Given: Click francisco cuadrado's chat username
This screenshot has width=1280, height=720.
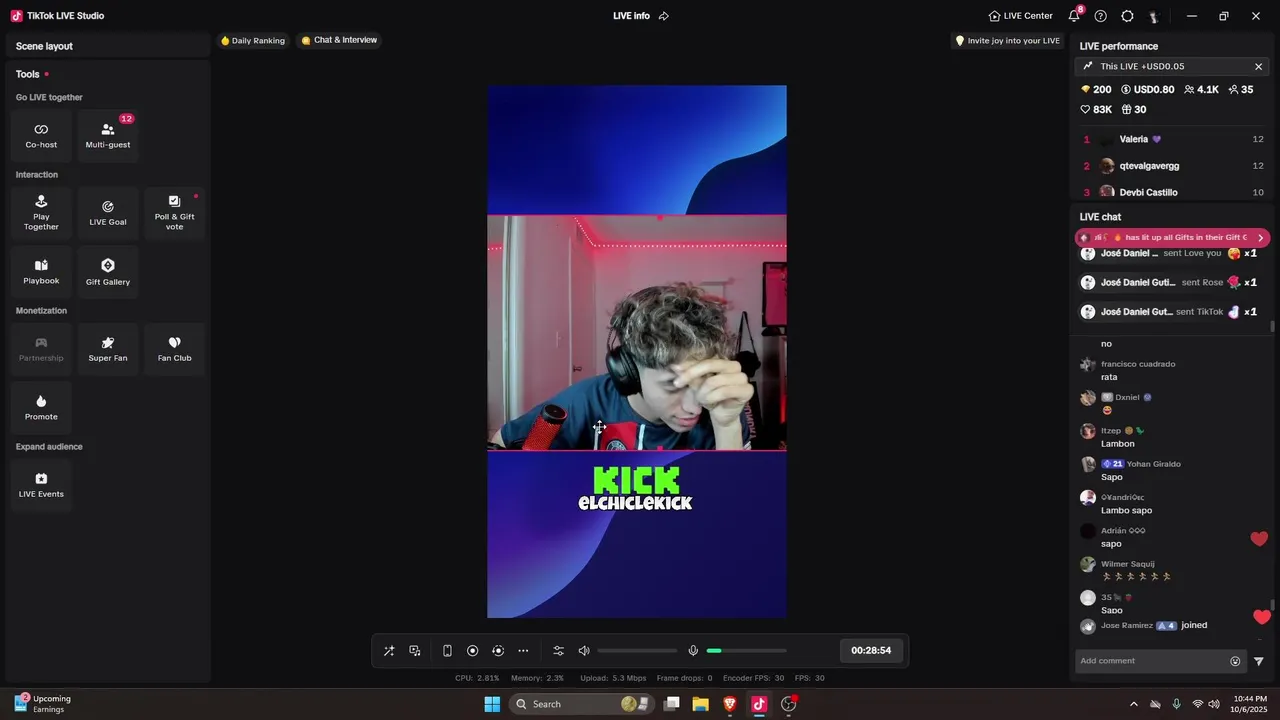Looking at the screenshot, I should (x=1138, y=364).
